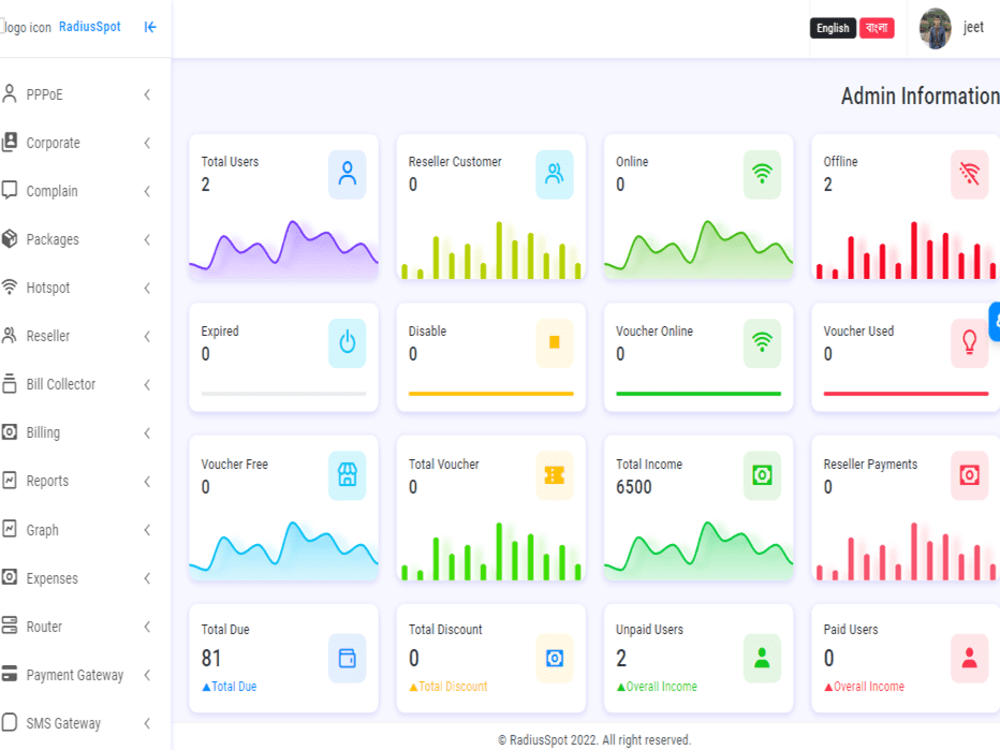Click the red Overall Income under Paid Users
This screenshot has height=750, width=1000.
coord(864,687)
